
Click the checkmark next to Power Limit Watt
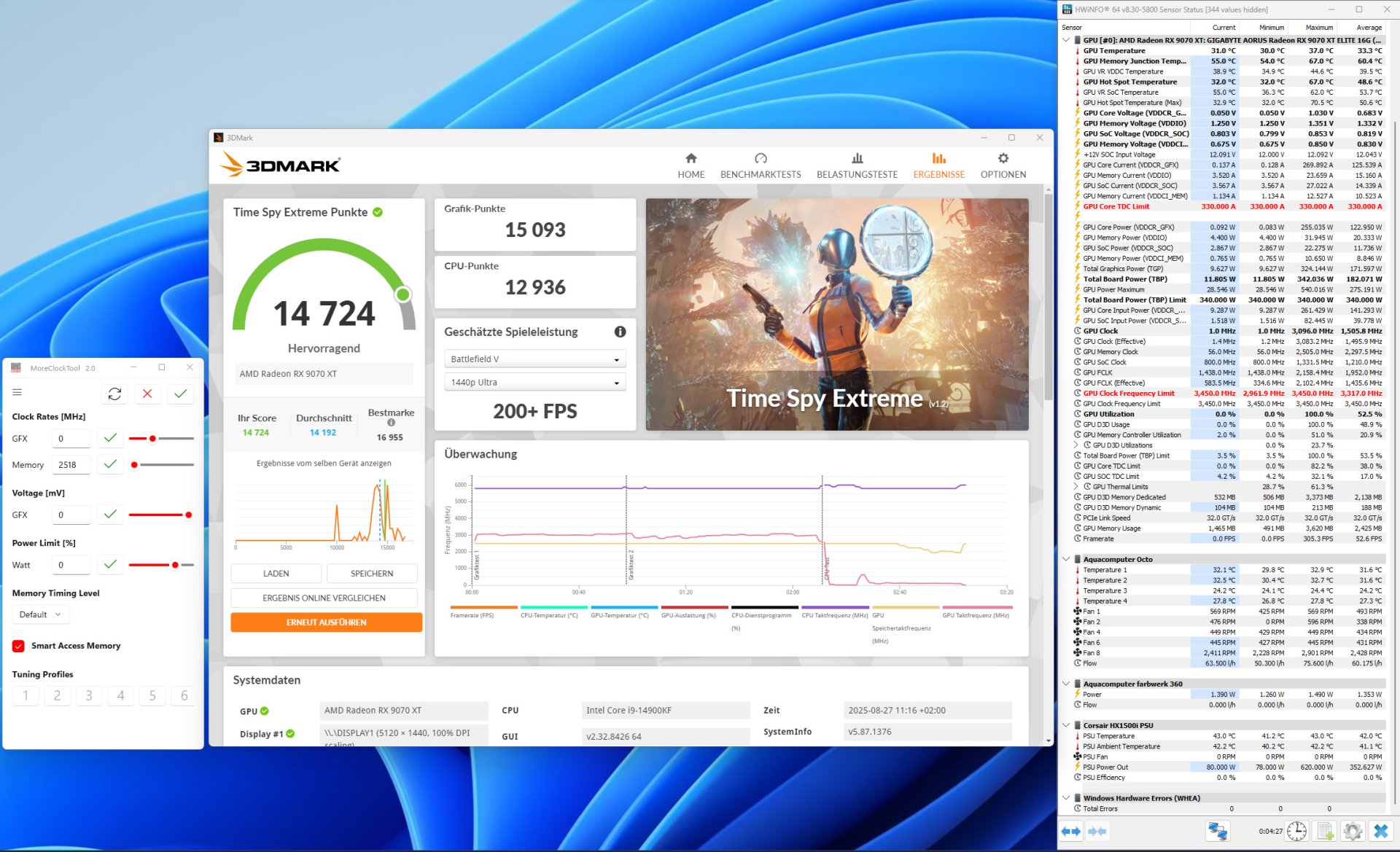(110, 565)
